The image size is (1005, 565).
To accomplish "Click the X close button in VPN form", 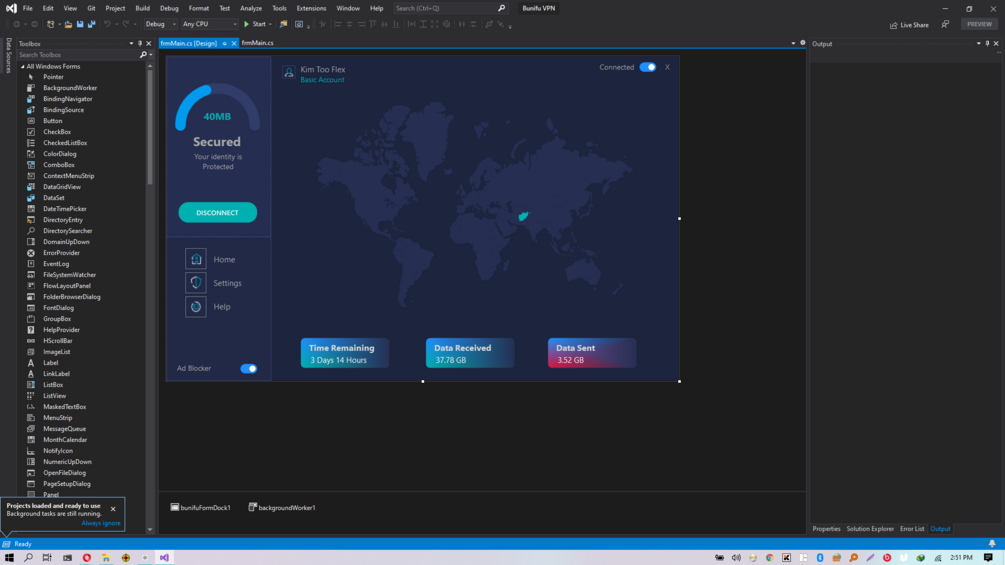I will (x=667, y=67).
